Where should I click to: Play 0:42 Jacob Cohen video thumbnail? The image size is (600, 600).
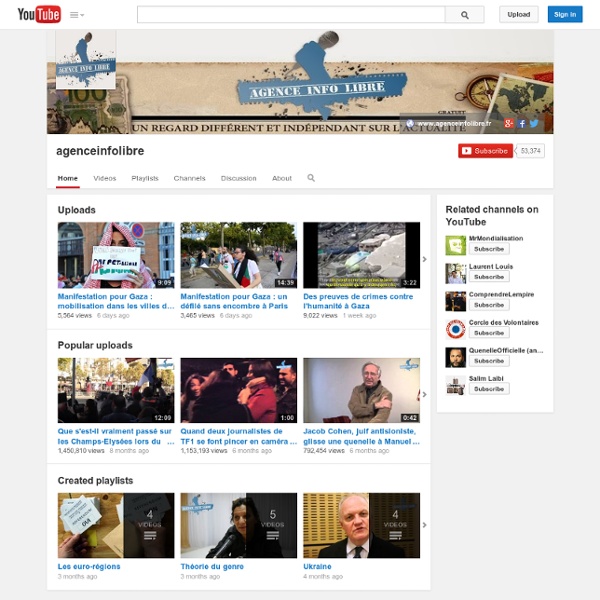[362, 390]
